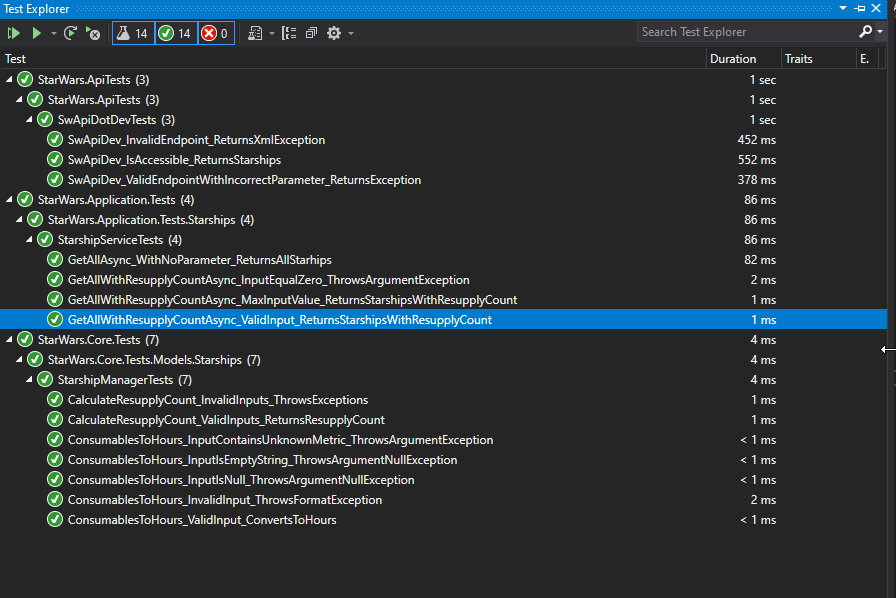Click the search magnifier icon
Viewport: 896px width, 598px height.
click(x=865, y=32)
